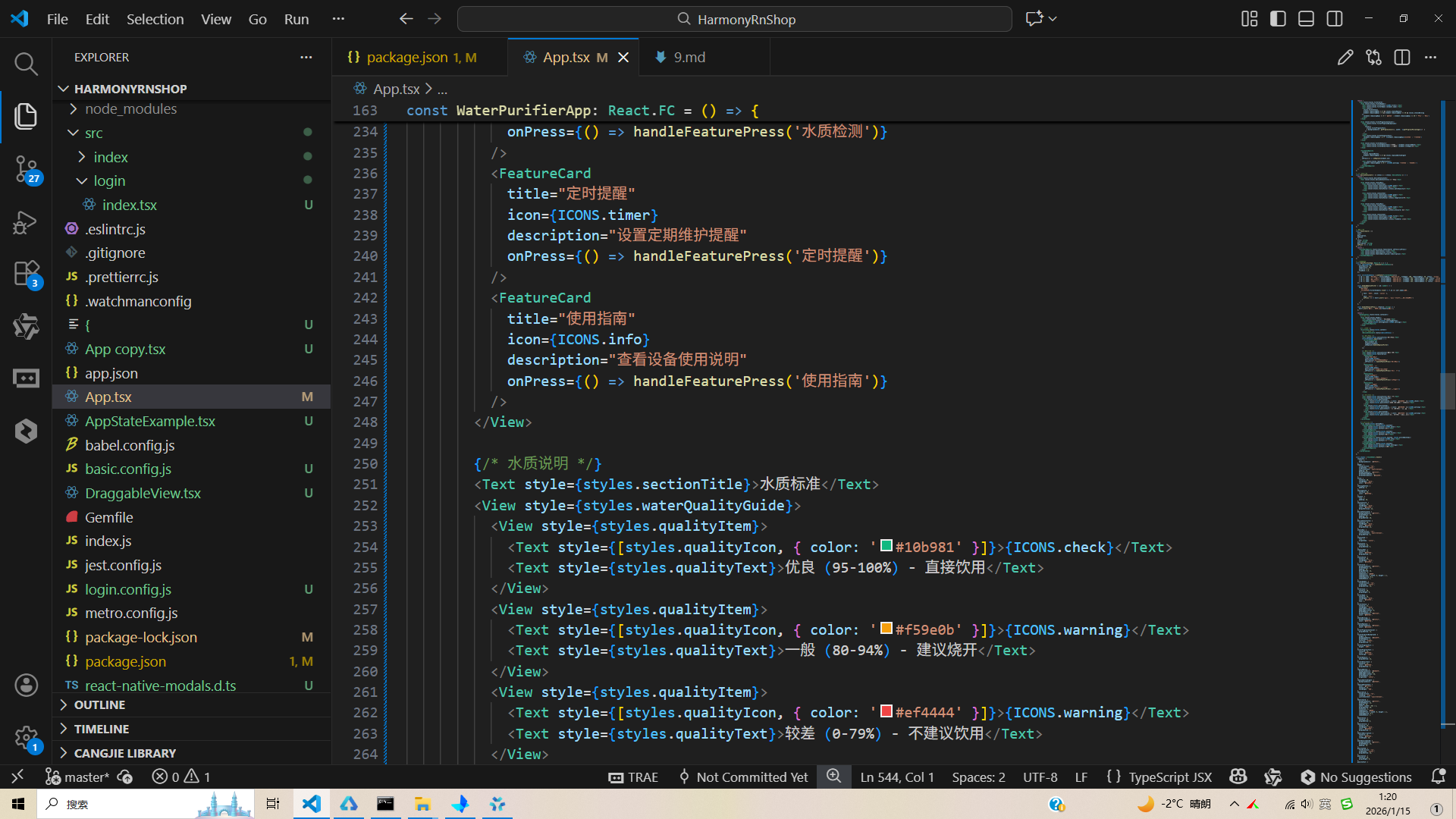1456x819 pixels.
Task: Click the #10b981 green color swatch
Action: (886, 546)
